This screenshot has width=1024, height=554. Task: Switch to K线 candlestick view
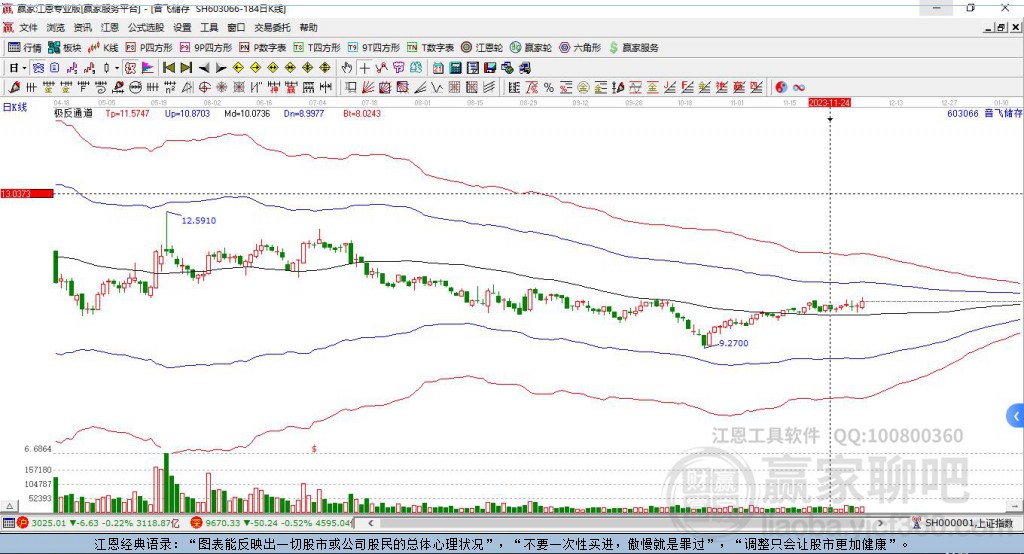pos(103,48)
